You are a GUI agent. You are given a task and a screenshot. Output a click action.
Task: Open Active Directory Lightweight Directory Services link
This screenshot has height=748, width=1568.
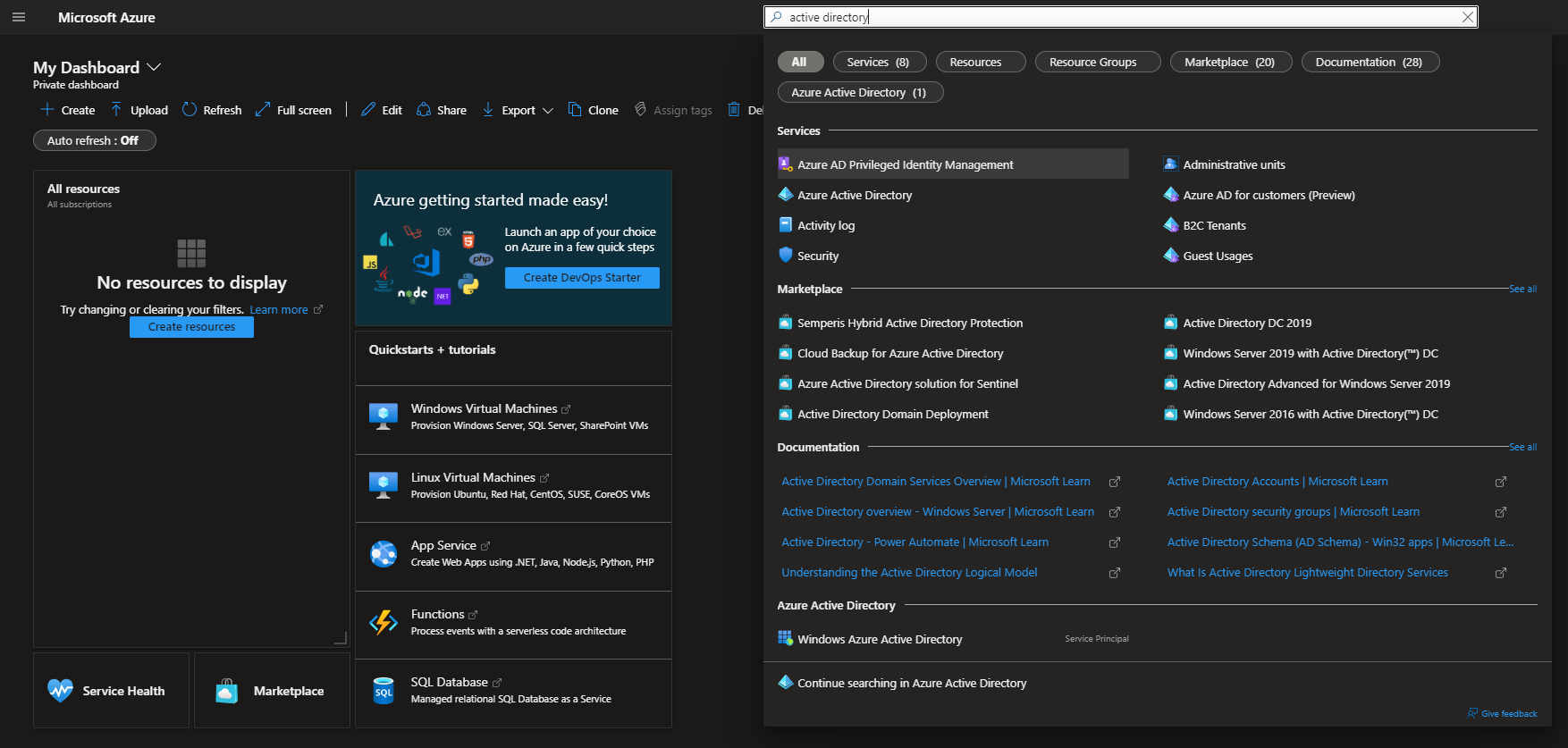coord(1308,572)
